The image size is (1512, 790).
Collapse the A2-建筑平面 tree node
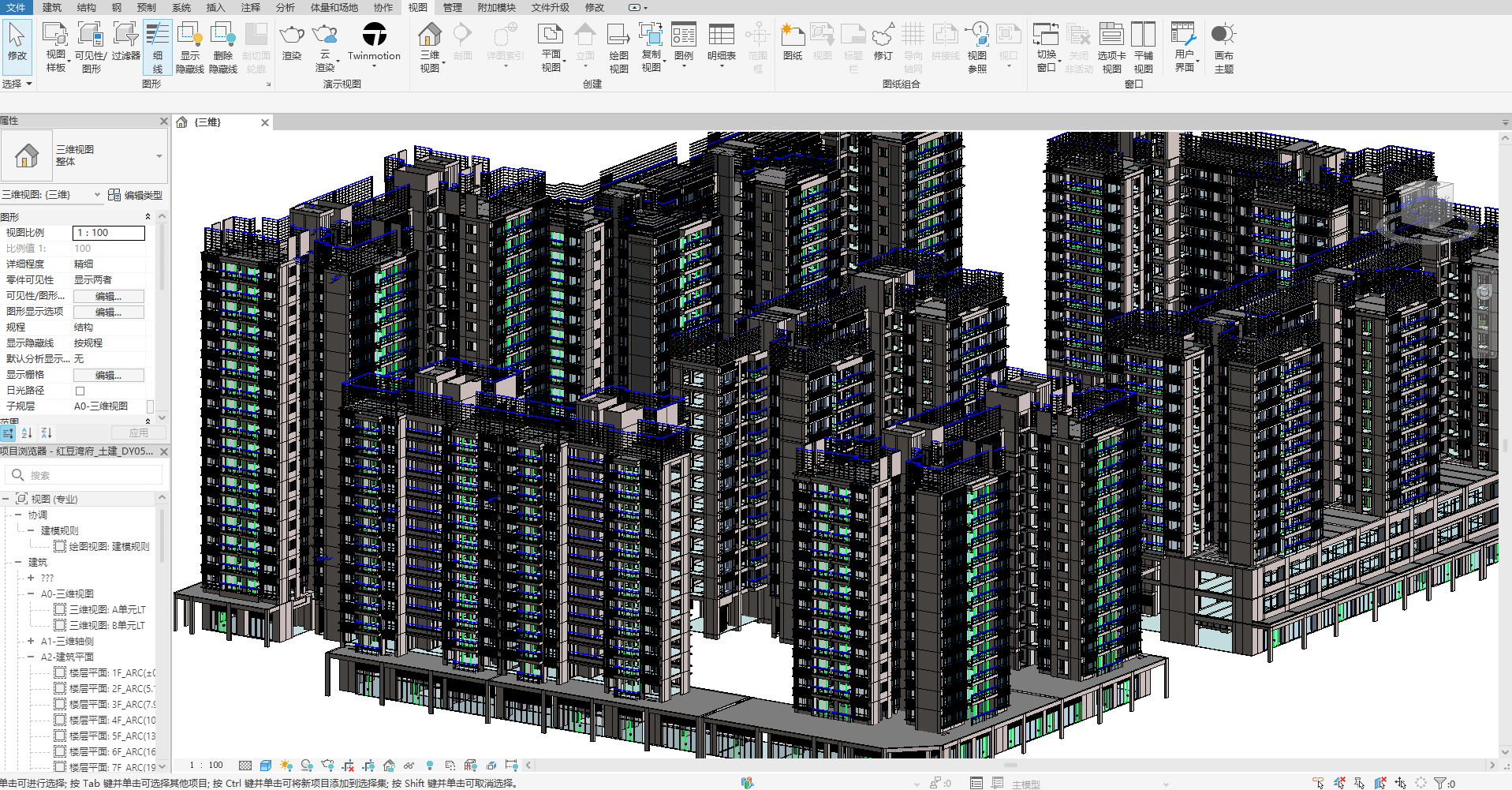pos(31,657)
